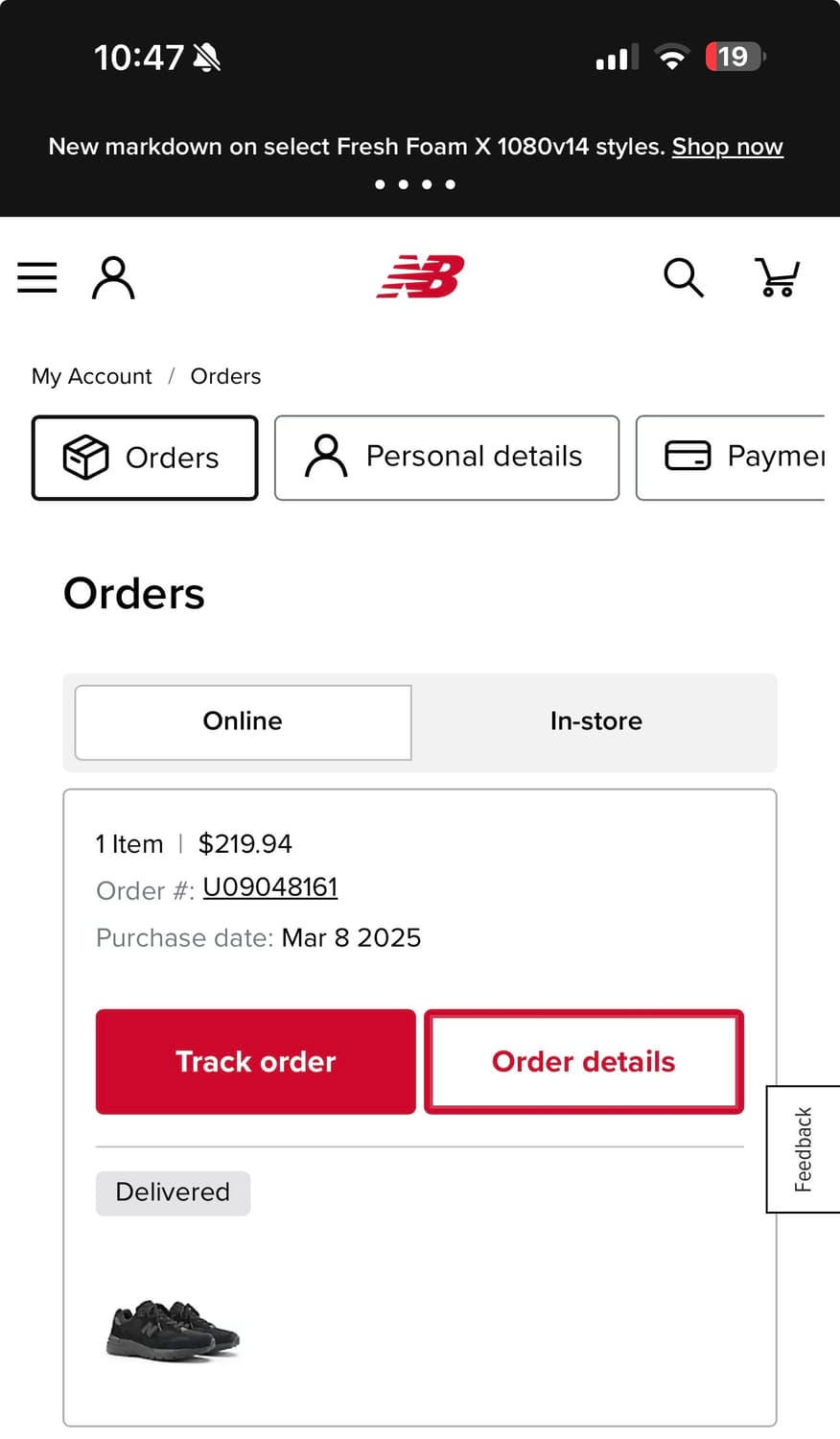This screenshot has width=840, height=1439.
Task: Tap the account profile icon
Action: 113,277
